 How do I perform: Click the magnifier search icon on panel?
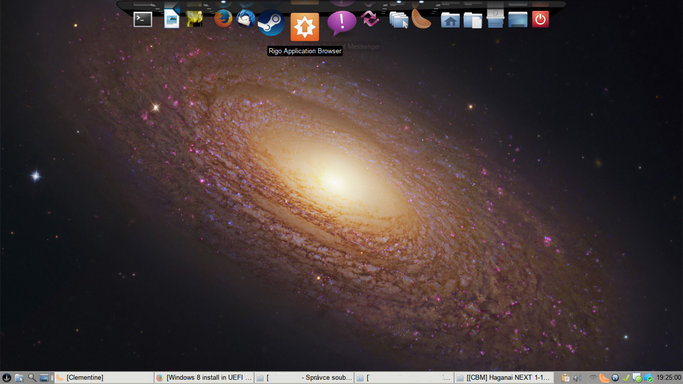click(32, 378)
